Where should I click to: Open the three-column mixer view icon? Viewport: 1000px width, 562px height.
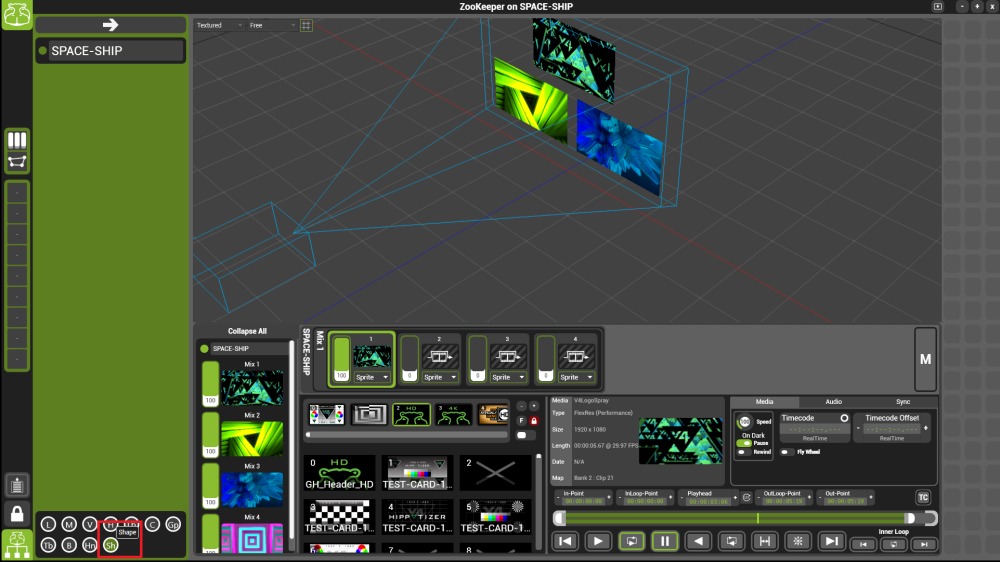coord(17,140)
